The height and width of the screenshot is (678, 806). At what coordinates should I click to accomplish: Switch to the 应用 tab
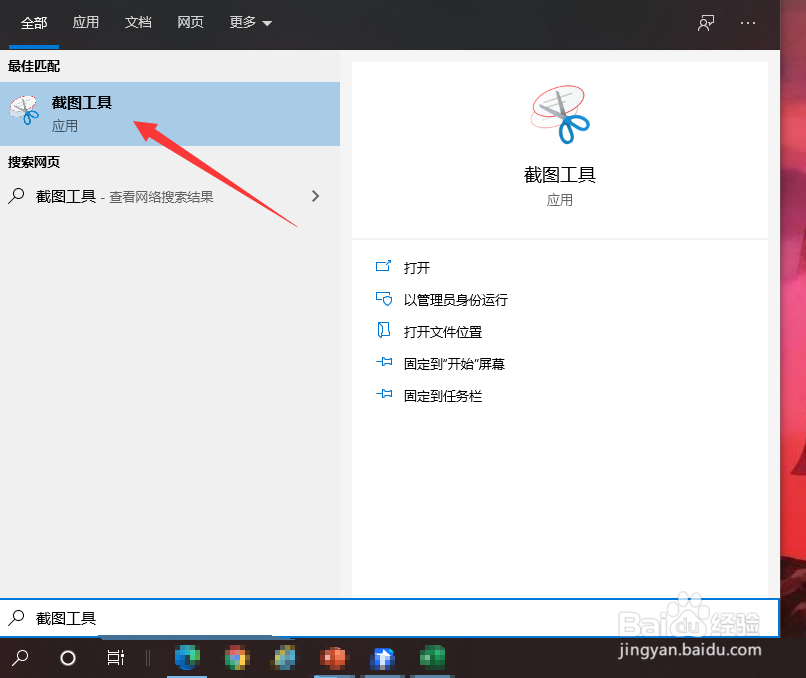pyautogui.click(x=86, y=22)
